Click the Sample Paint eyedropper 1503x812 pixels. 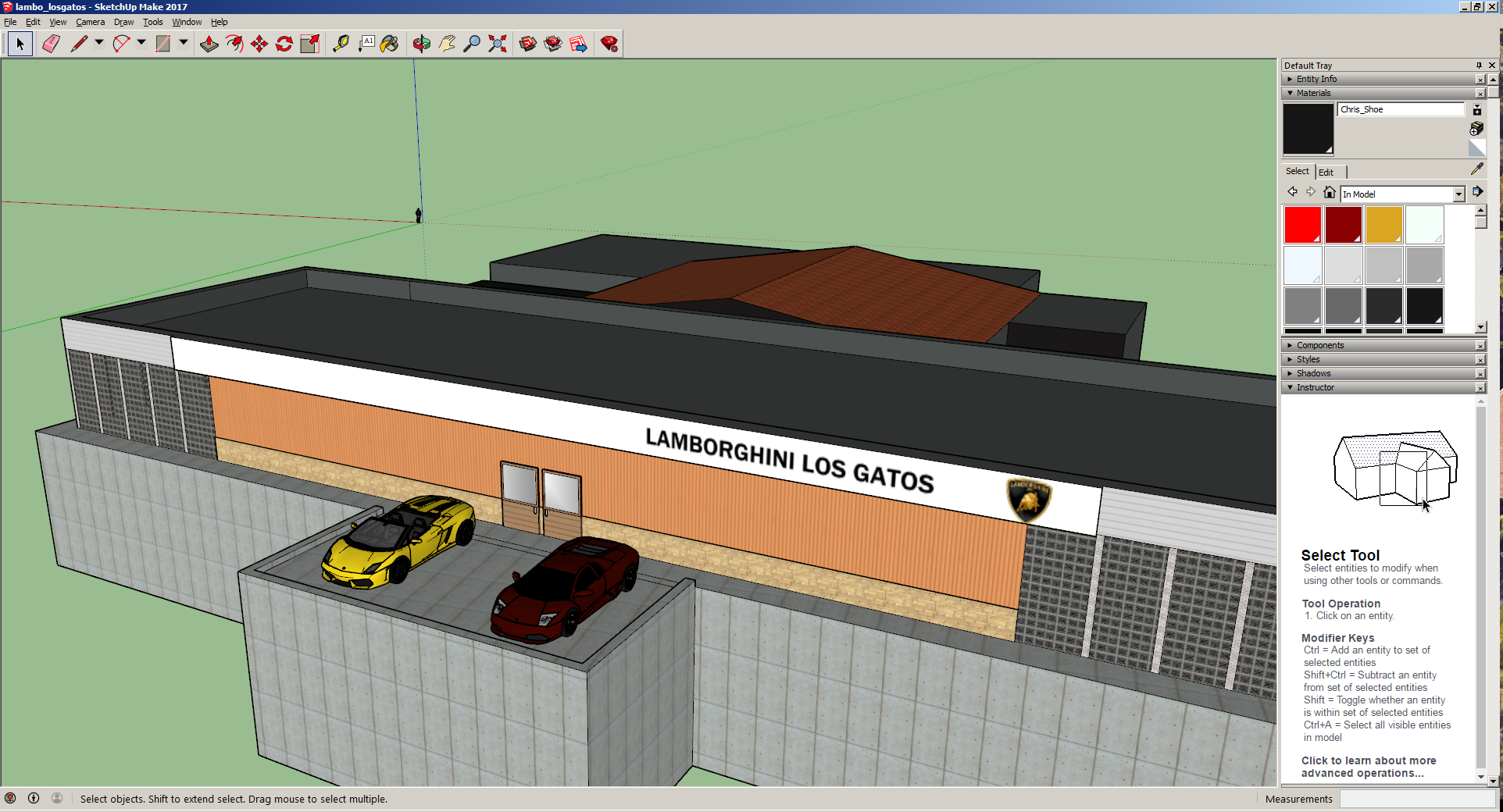tap(1476, 169)
